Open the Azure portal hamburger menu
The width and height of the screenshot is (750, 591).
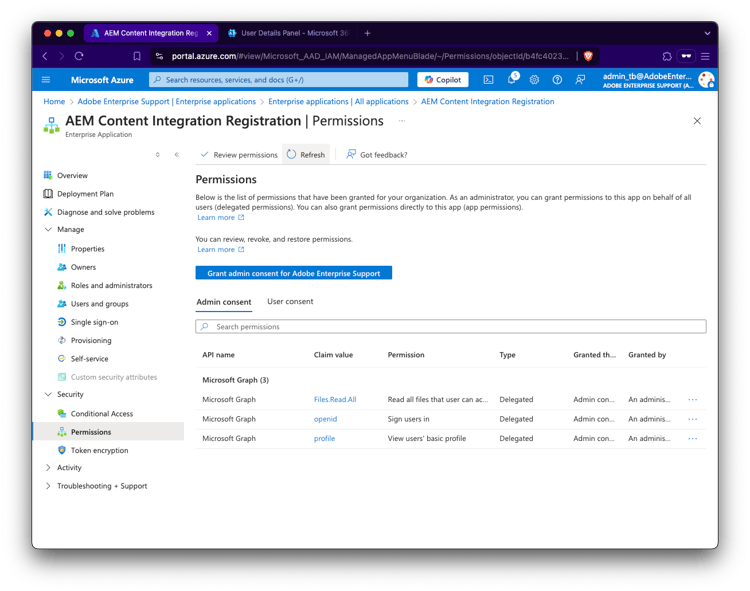pyautogui.click(x=46, y=80)
